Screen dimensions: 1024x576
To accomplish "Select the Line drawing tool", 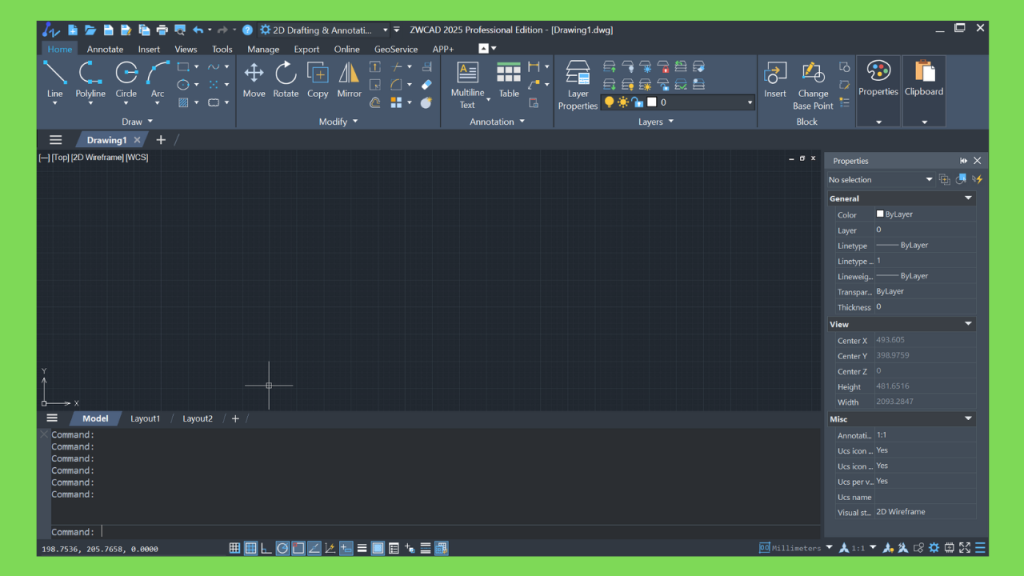I will 55,80.
